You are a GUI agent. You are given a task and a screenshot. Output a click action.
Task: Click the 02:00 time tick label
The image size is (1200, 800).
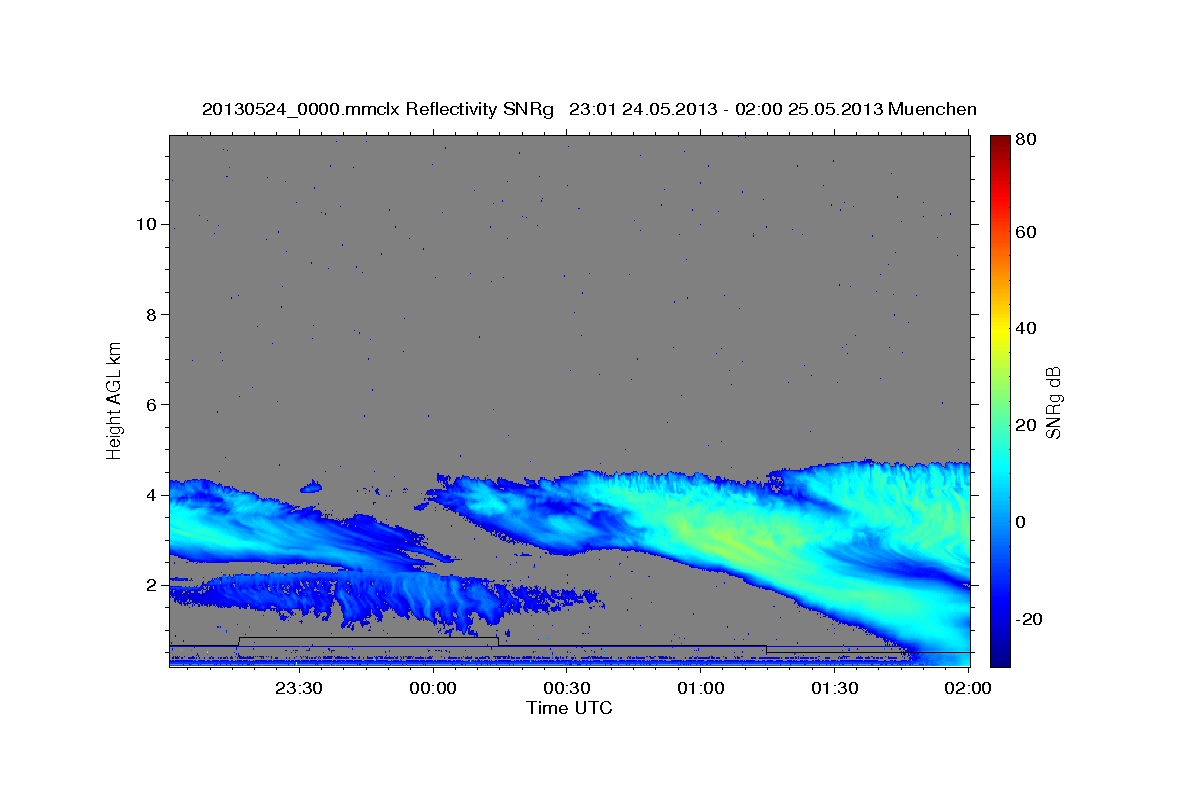point(968,688)
